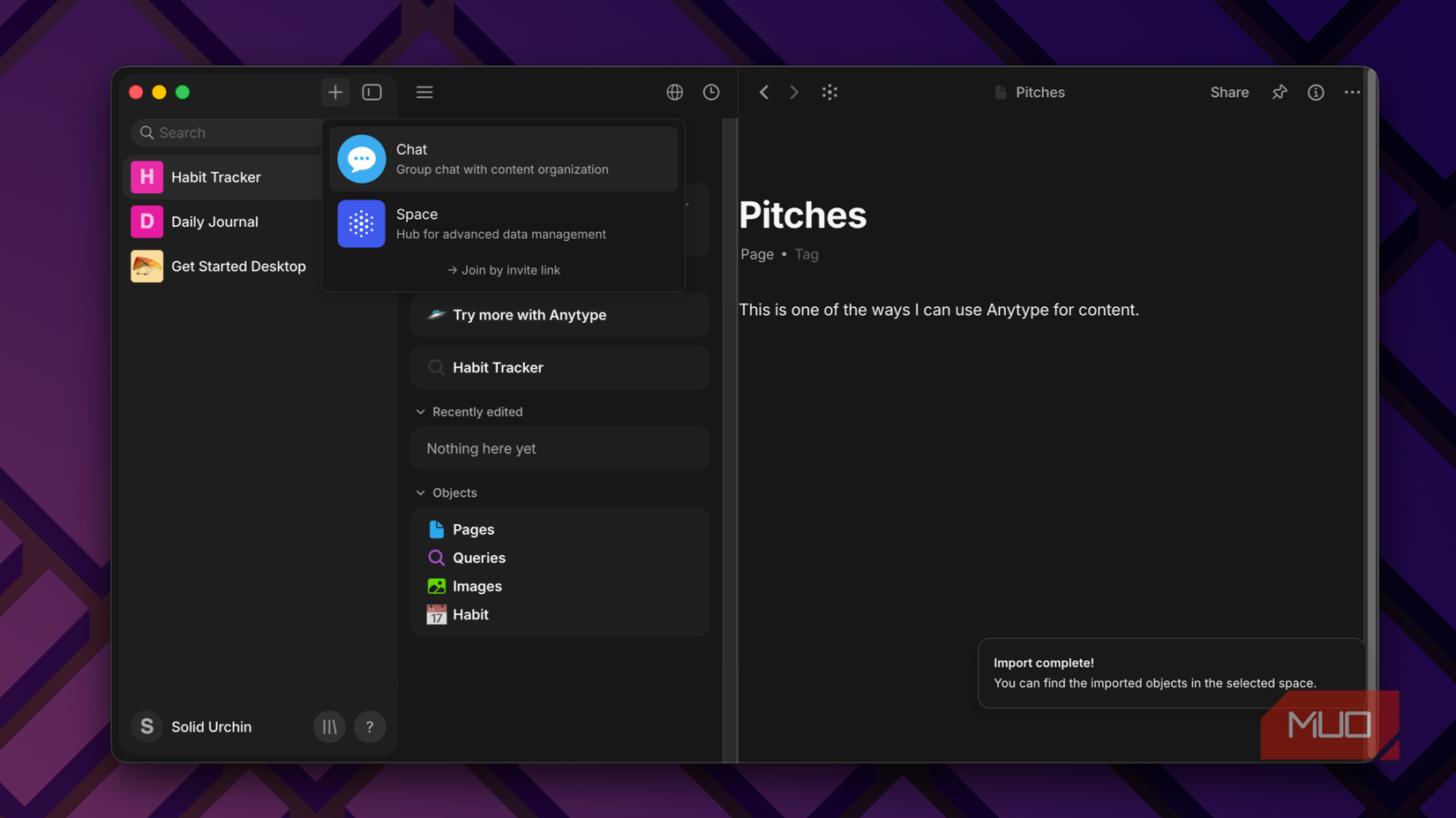Screen dimensions: 1456x818
Task: Open version history with the clock icon
Action: pos(711,92)
